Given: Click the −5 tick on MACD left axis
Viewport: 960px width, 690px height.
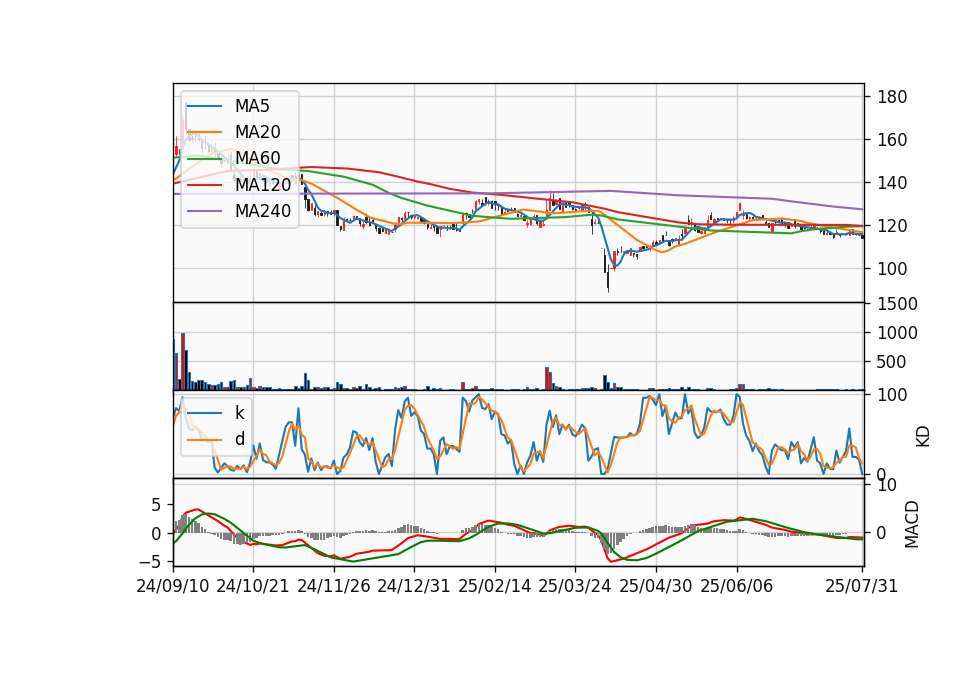Looking at the screenshot, I should point(149,562).
